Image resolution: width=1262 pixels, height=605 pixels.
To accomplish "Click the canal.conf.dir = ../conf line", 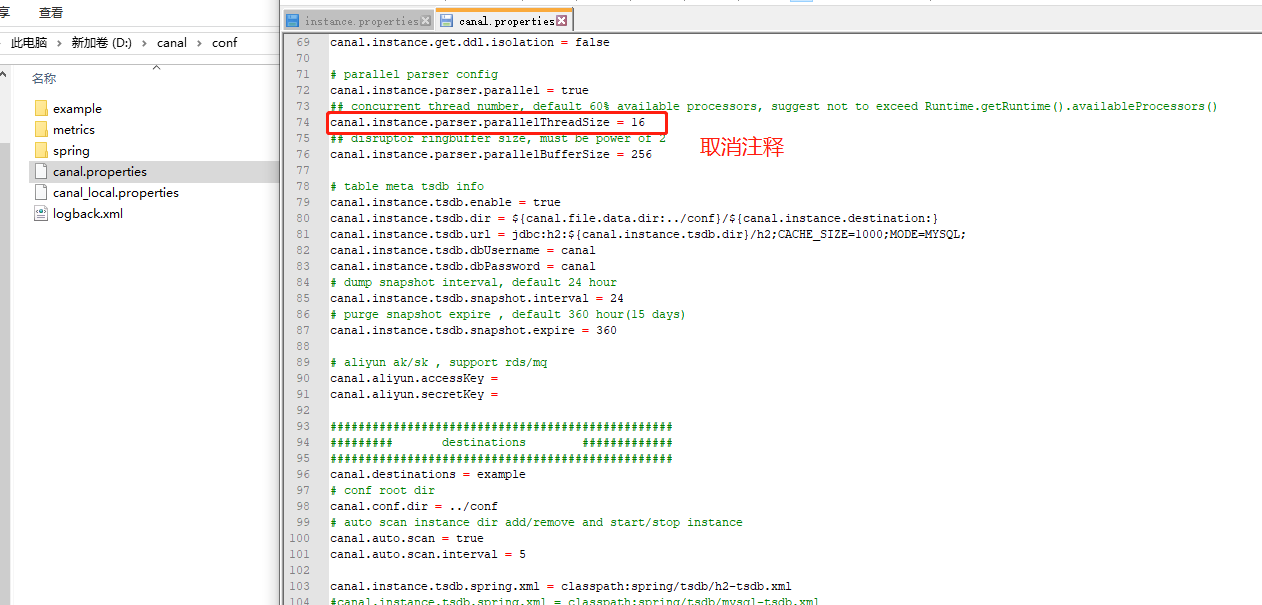I will [x=414, y=506].
